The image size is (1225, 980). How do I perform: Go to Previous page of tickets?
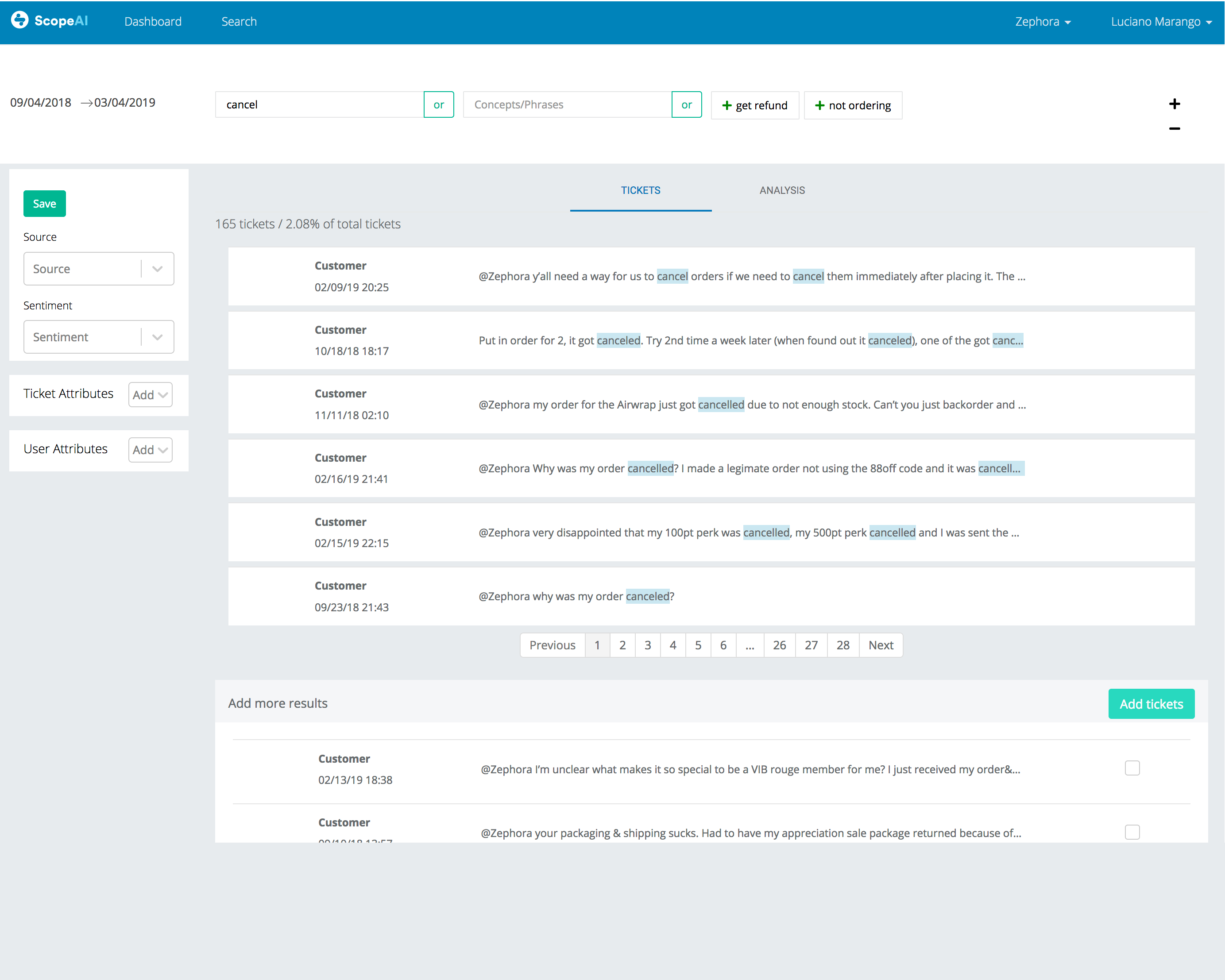552,645
